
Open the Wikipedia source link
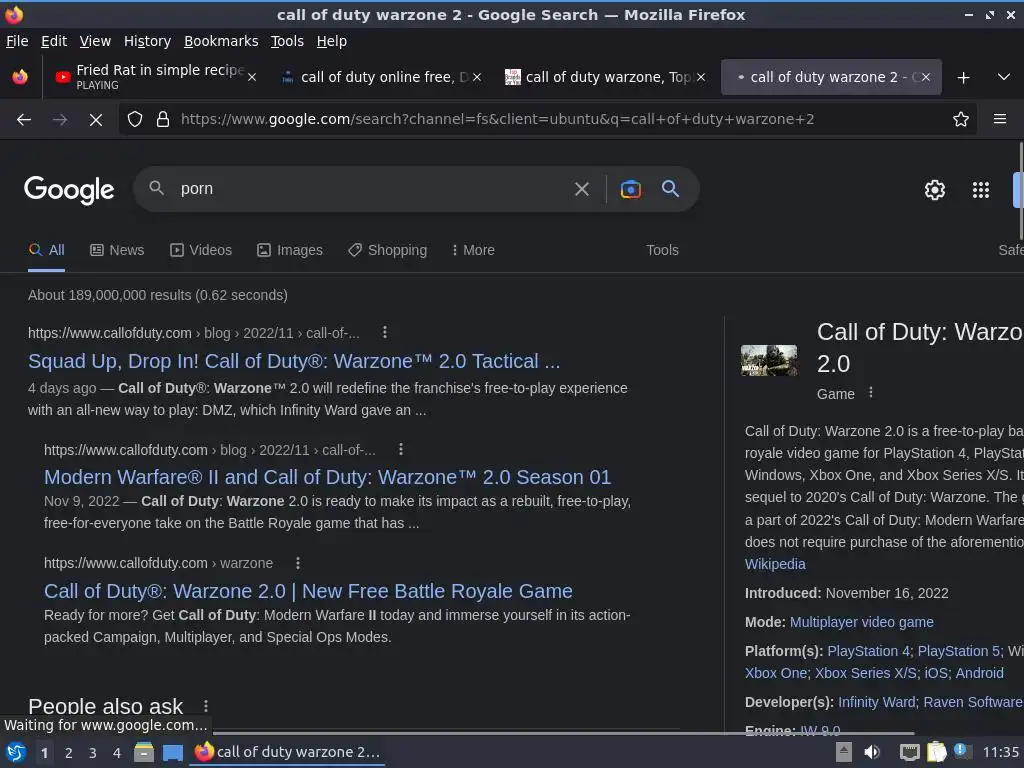[x=775, y=564]
